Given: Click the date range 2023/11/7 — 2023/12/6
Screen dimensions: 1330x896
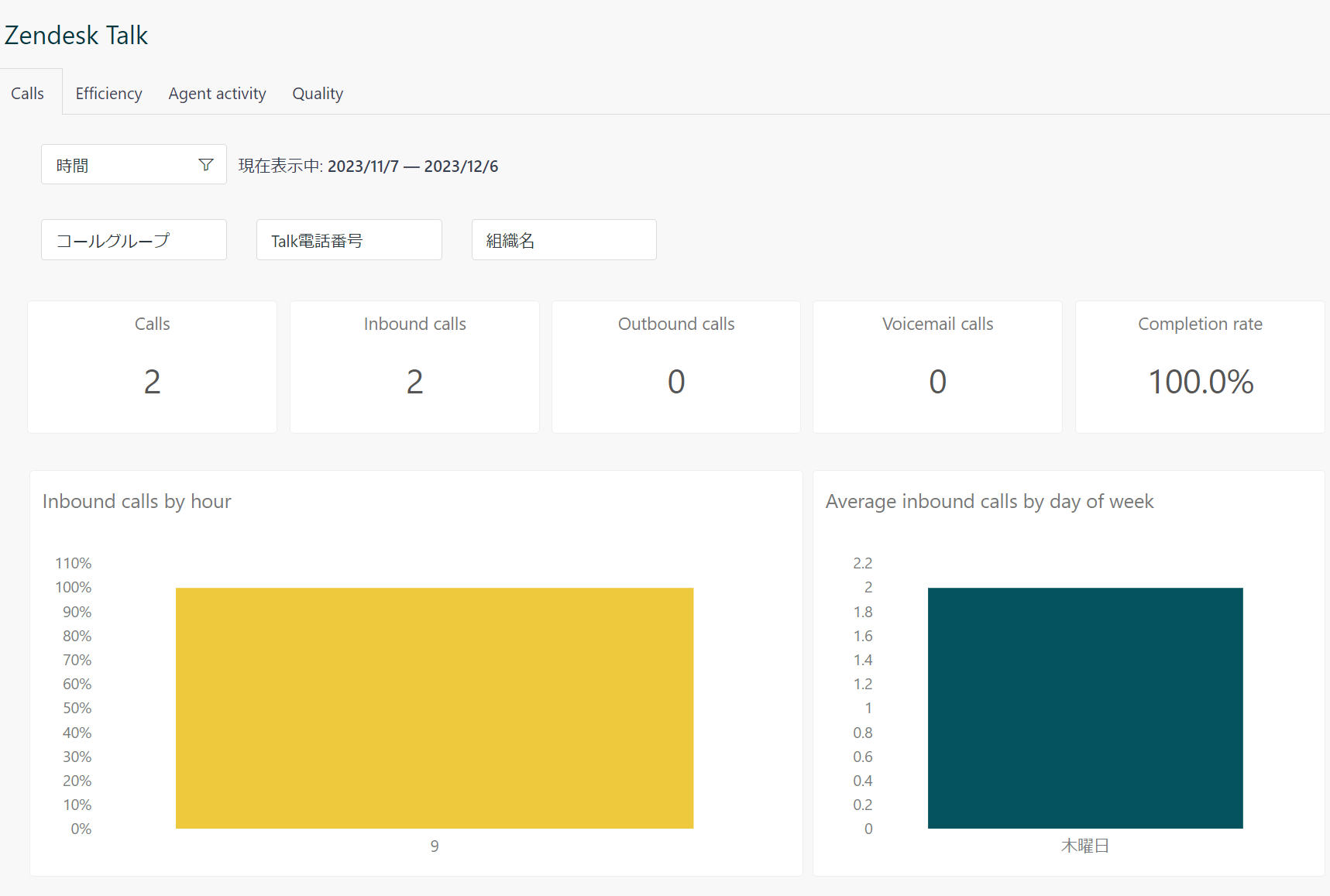Looking at the screenshot, I should point(414,166).
